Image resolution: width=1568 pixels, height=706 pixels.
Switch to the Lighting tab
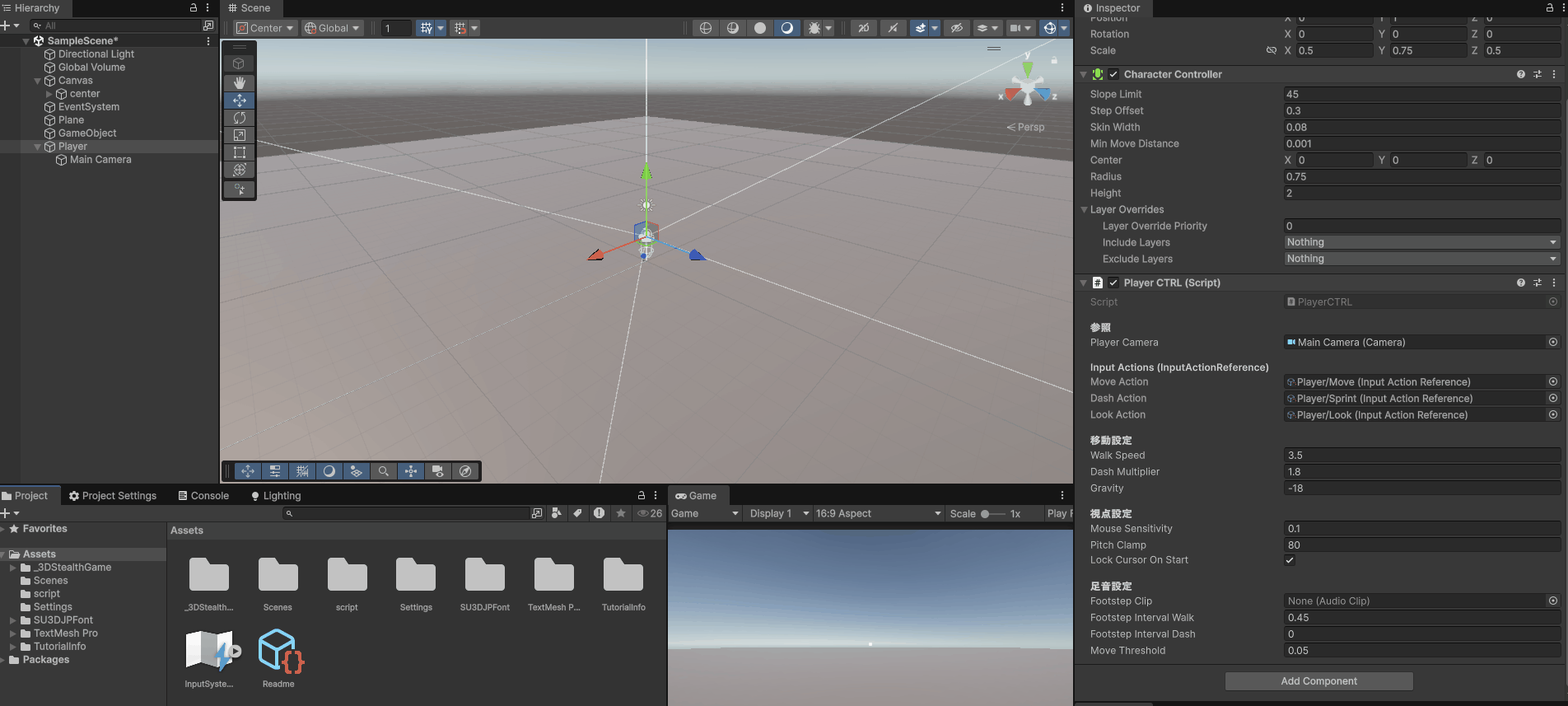[x=276, y=496]
